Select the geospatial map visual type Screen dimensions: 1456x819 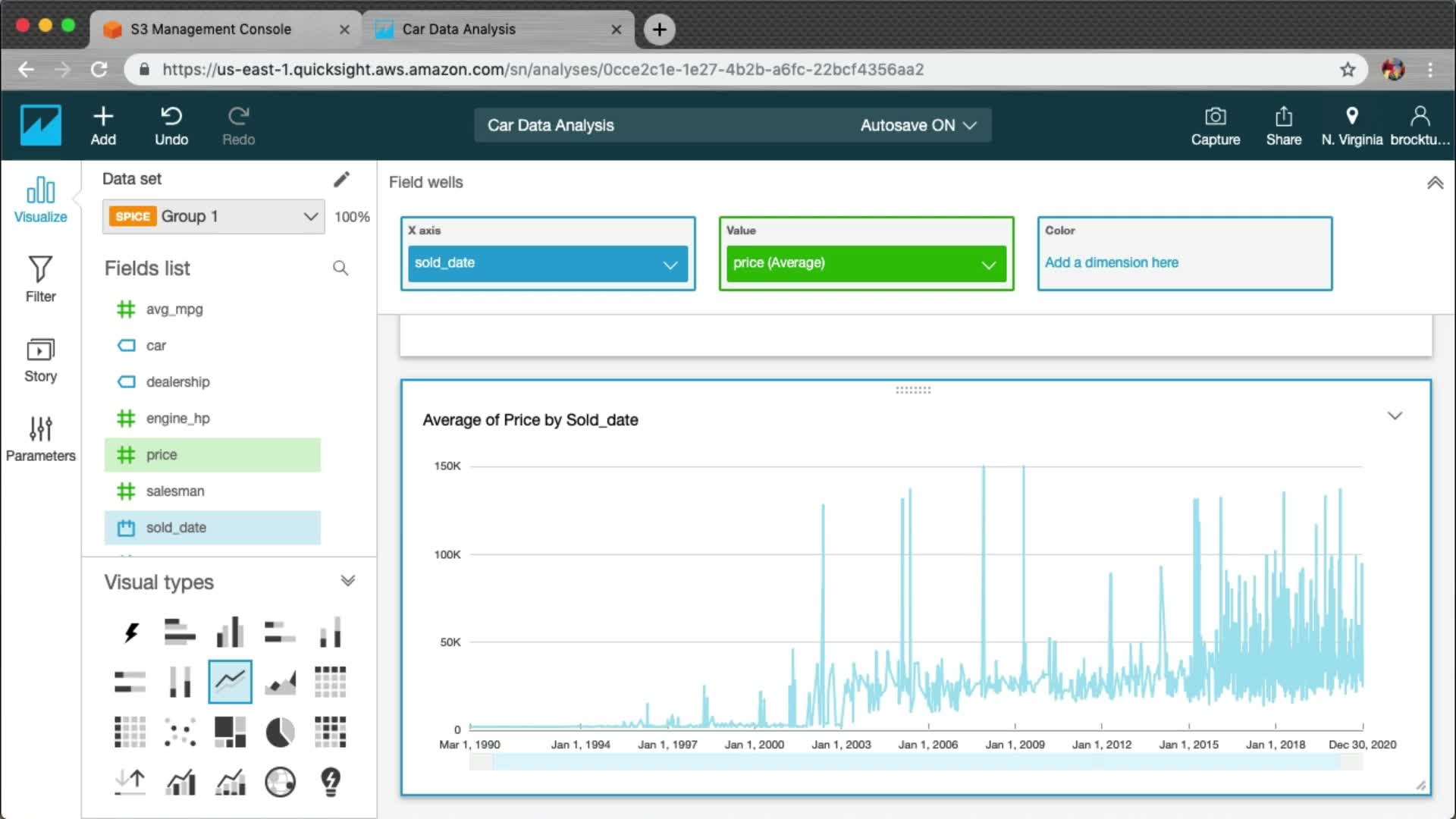point(280,782)
